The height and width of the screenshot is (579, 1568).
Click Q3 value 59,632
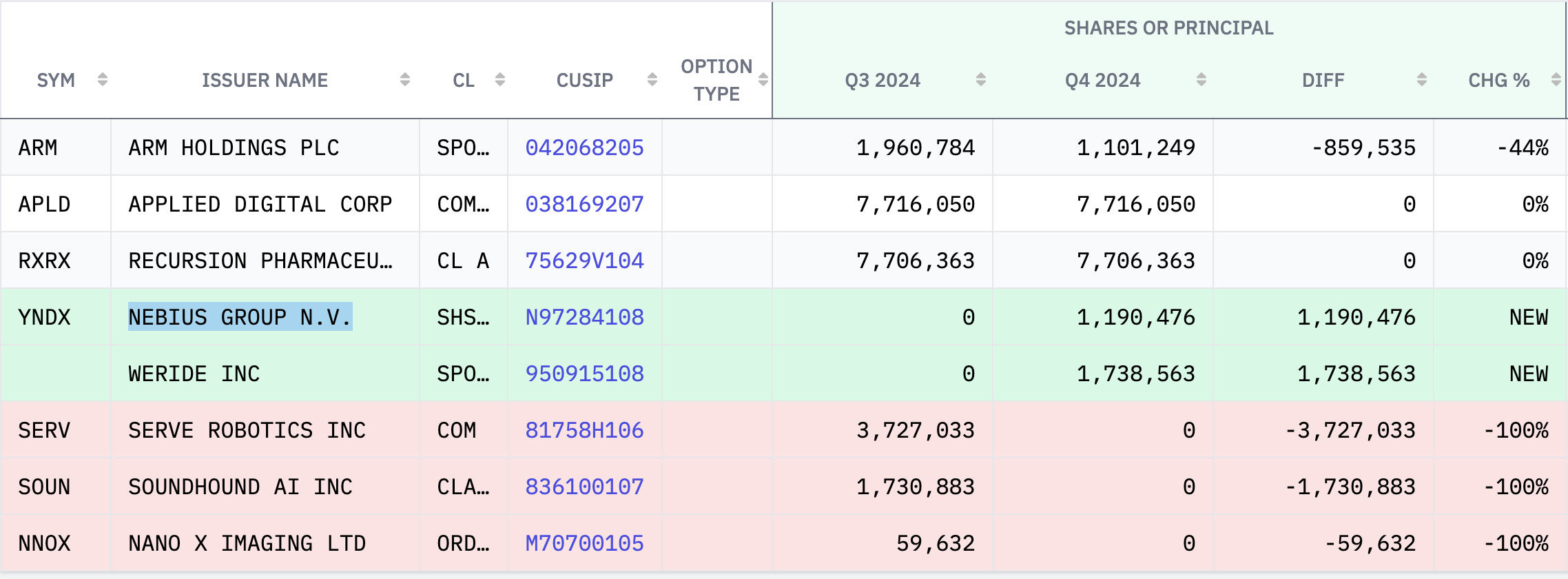point(936,543)
